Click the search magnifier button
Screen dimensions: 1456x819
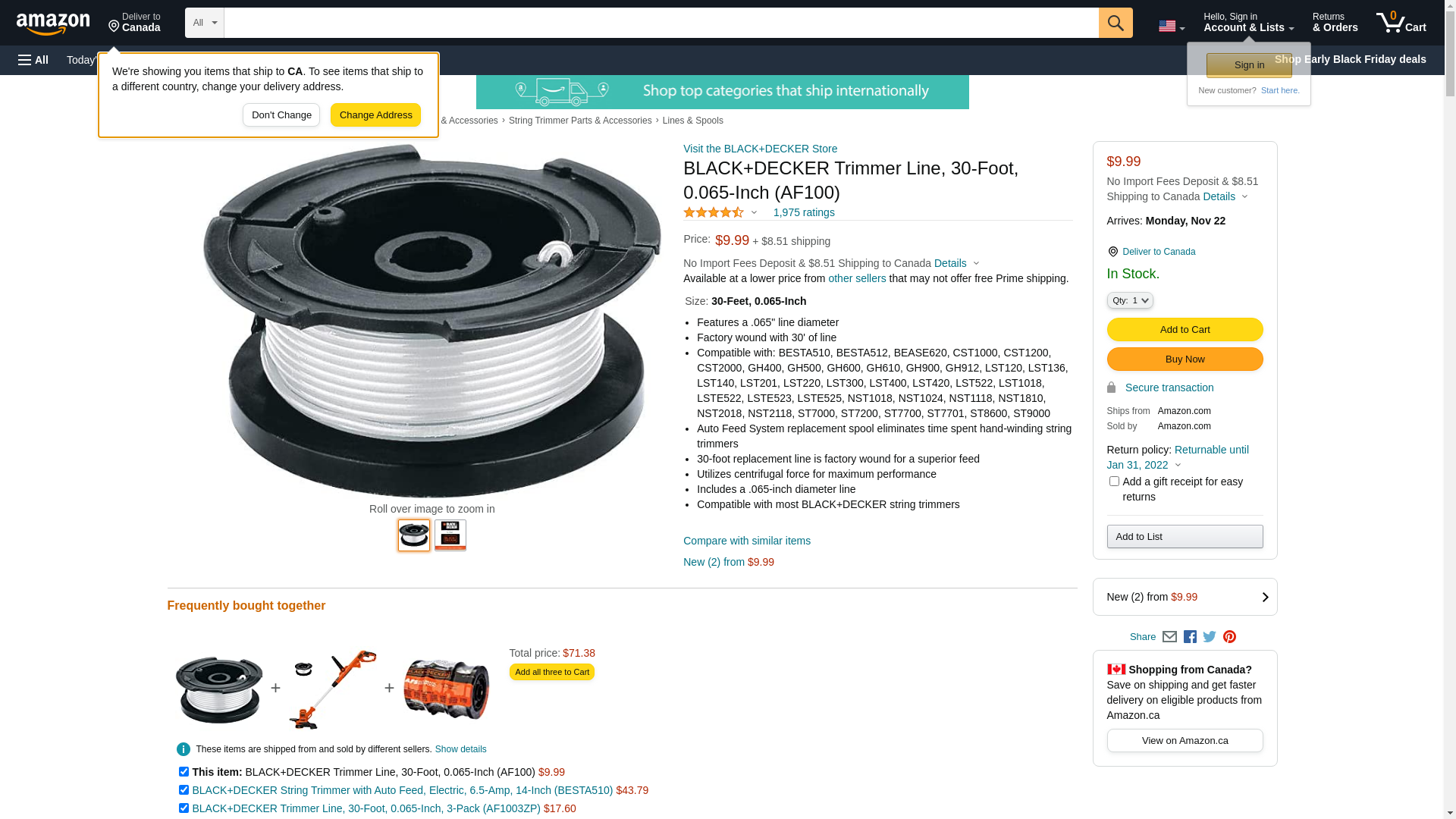[1116, 23]
